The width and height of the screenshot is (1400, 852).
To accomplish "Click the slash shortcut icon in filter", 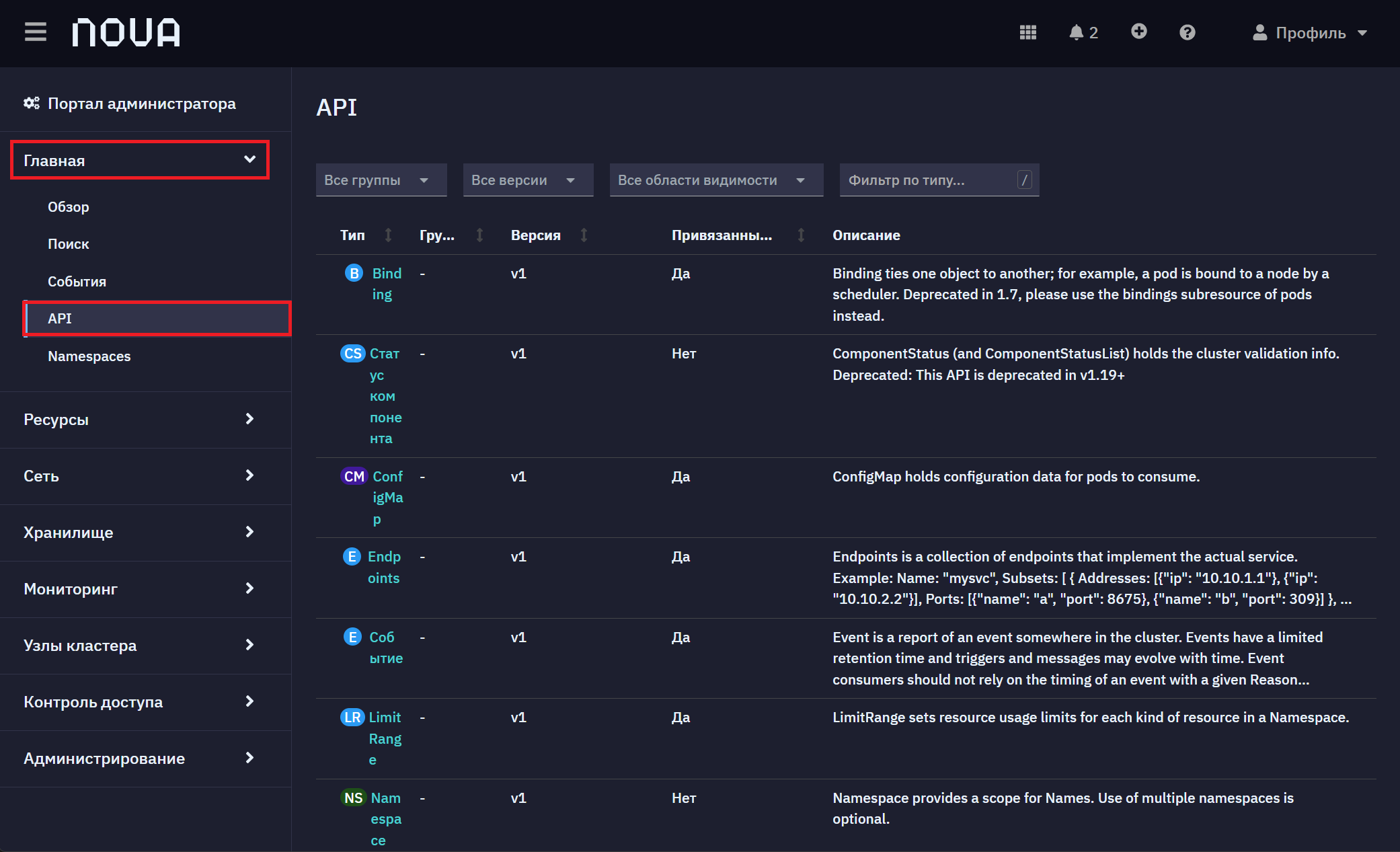I will 1024,180.
